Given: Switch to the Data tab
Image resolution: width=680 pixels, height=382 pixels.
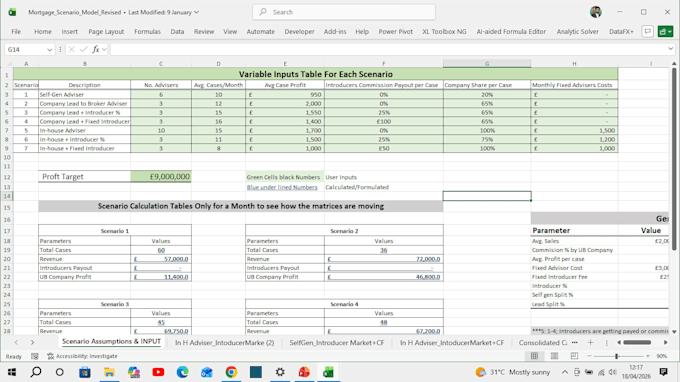Looking at the screenshot, I should 177,32.
